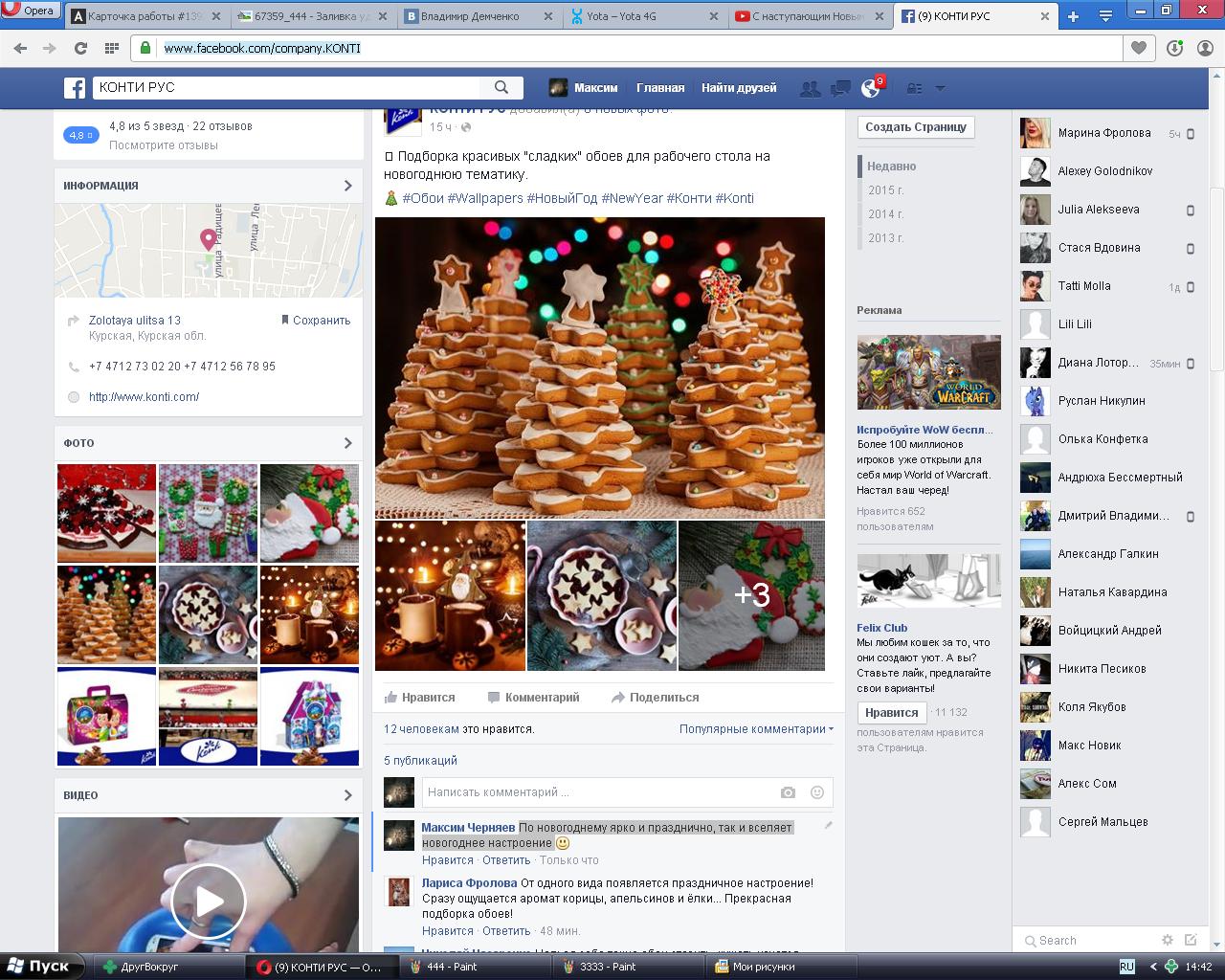Open Максим profile link in header
Screen dimensions: 1225x980
[x=584, y=88]
